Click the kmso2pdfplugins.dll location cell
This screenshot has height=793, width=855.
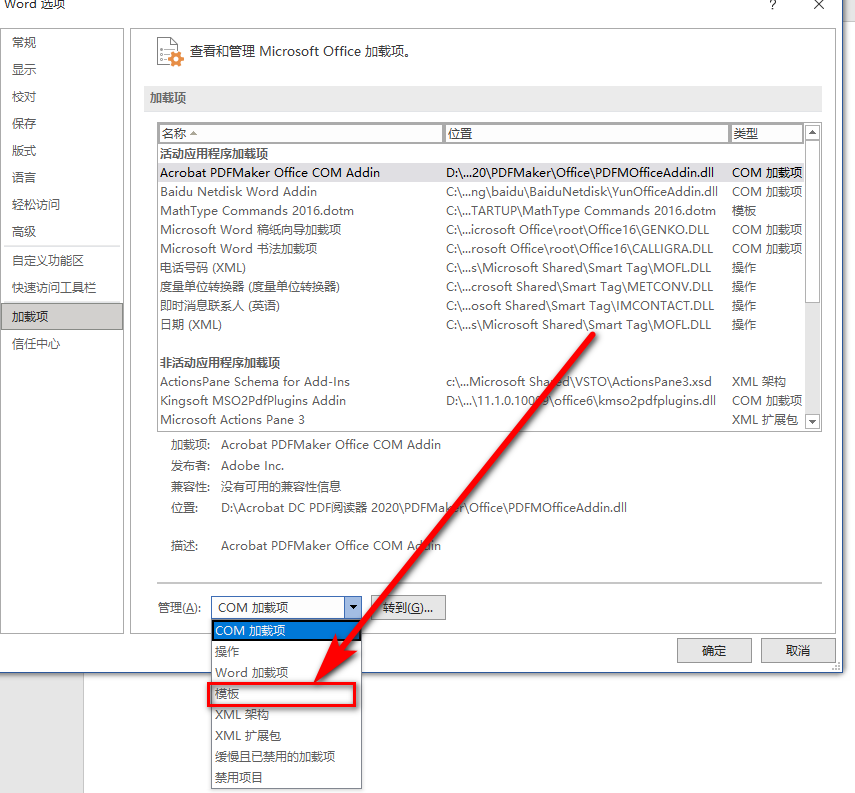tap(581, 401)
